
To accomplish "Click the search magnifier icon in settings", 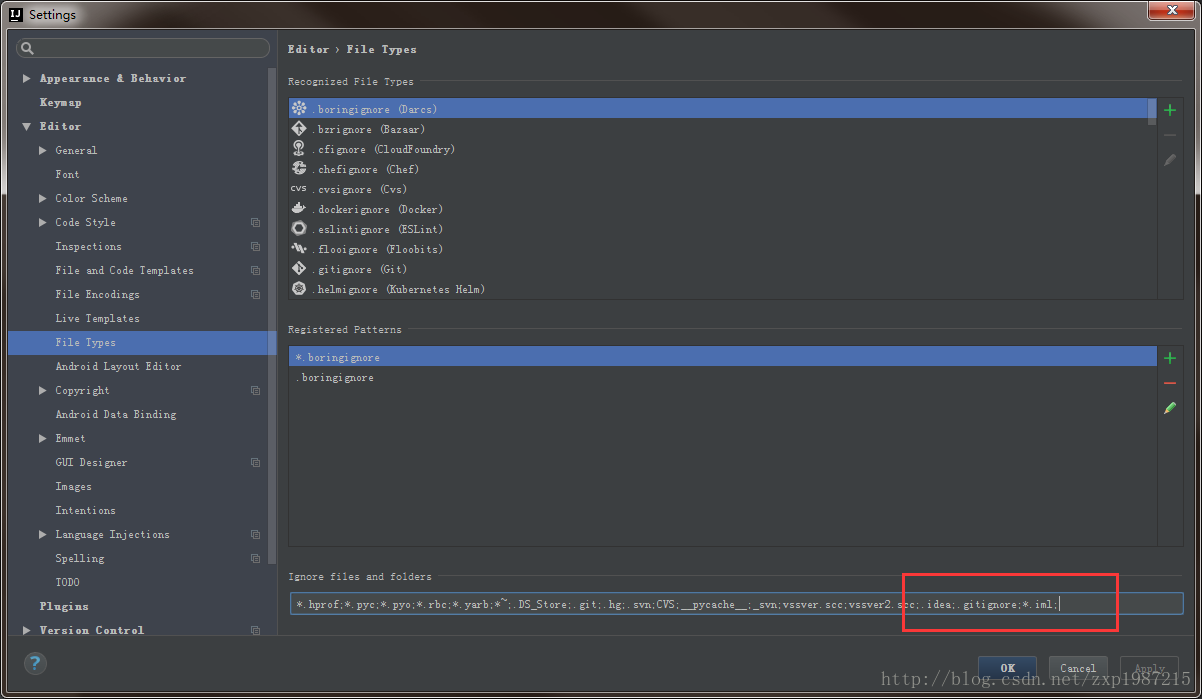I will click(x=28, y=48).
